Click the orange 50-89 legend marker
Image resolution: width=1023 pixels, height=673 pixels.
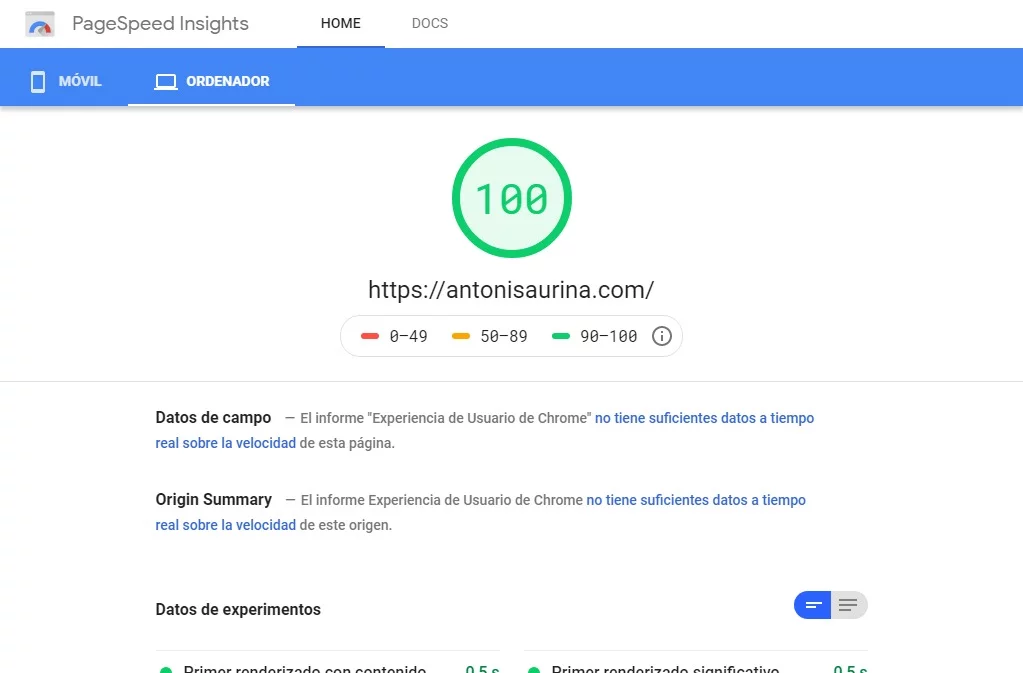tap(461, 336)
